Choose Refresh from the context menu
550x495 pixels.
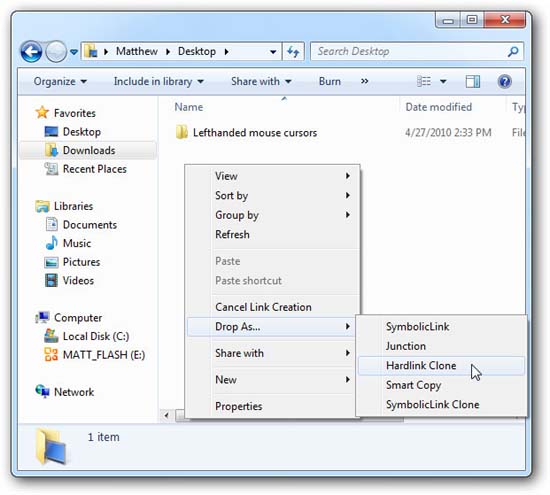(273, 234)
